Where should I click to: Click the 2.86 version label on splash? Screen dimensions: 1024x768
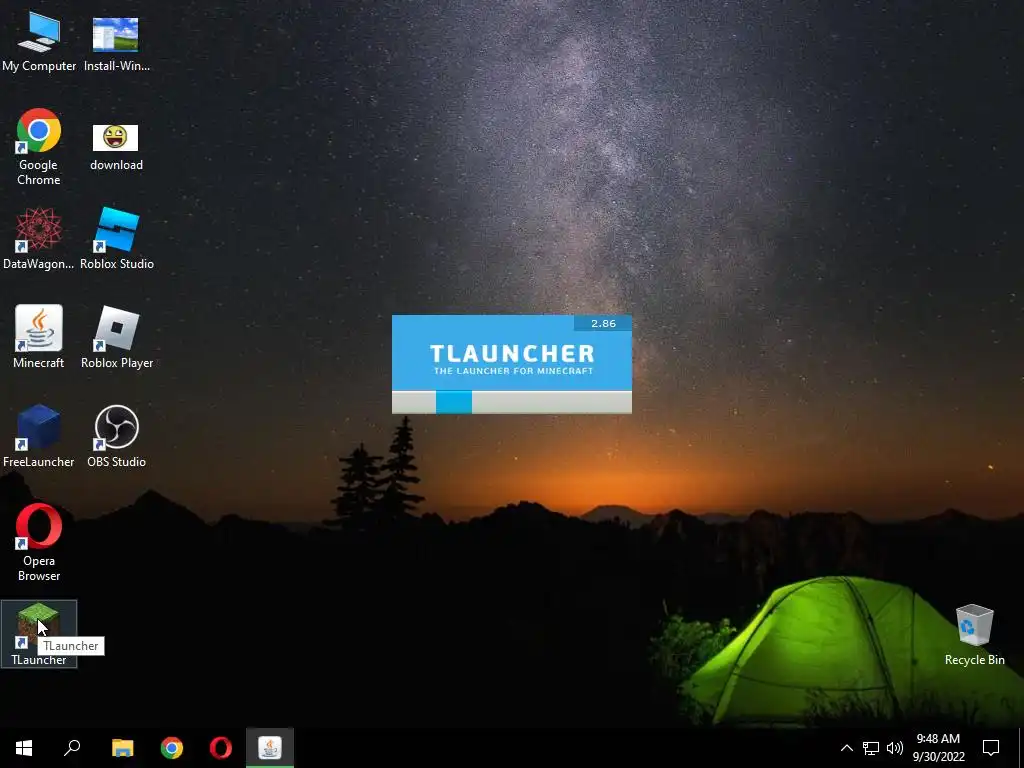(603, 323)
